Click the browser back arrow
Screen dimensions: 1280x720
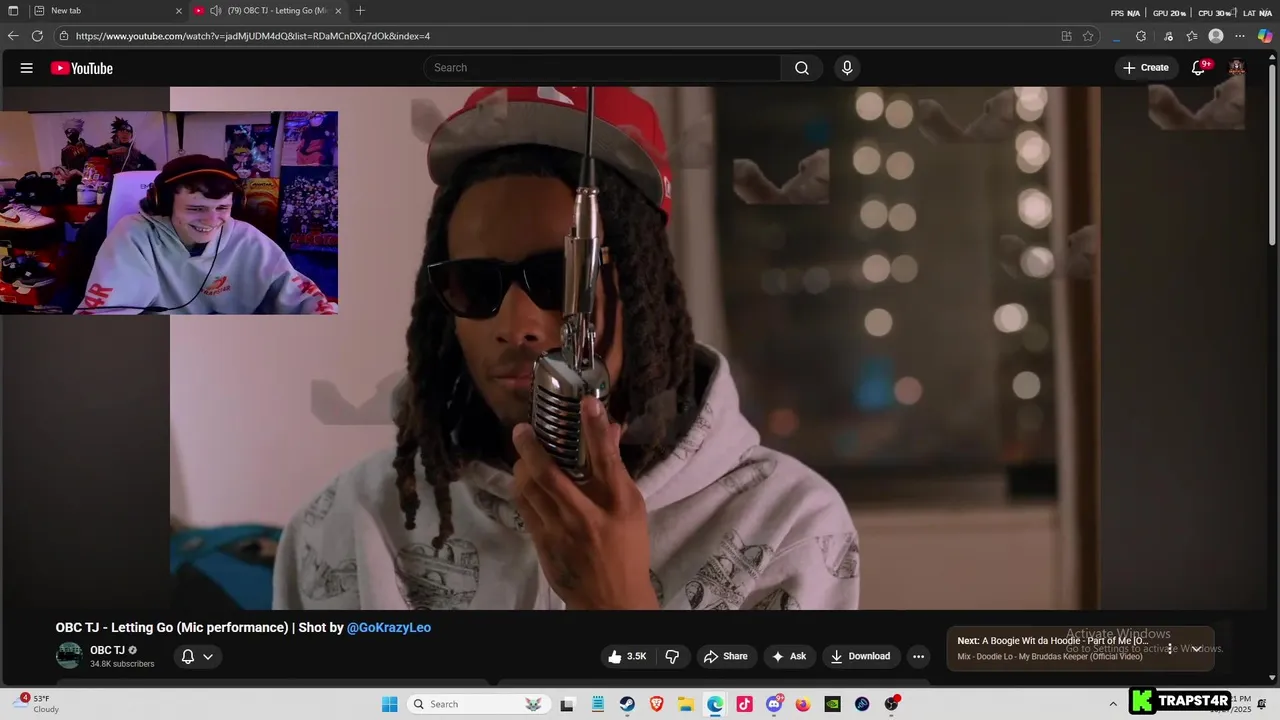(x=13, y=36)
